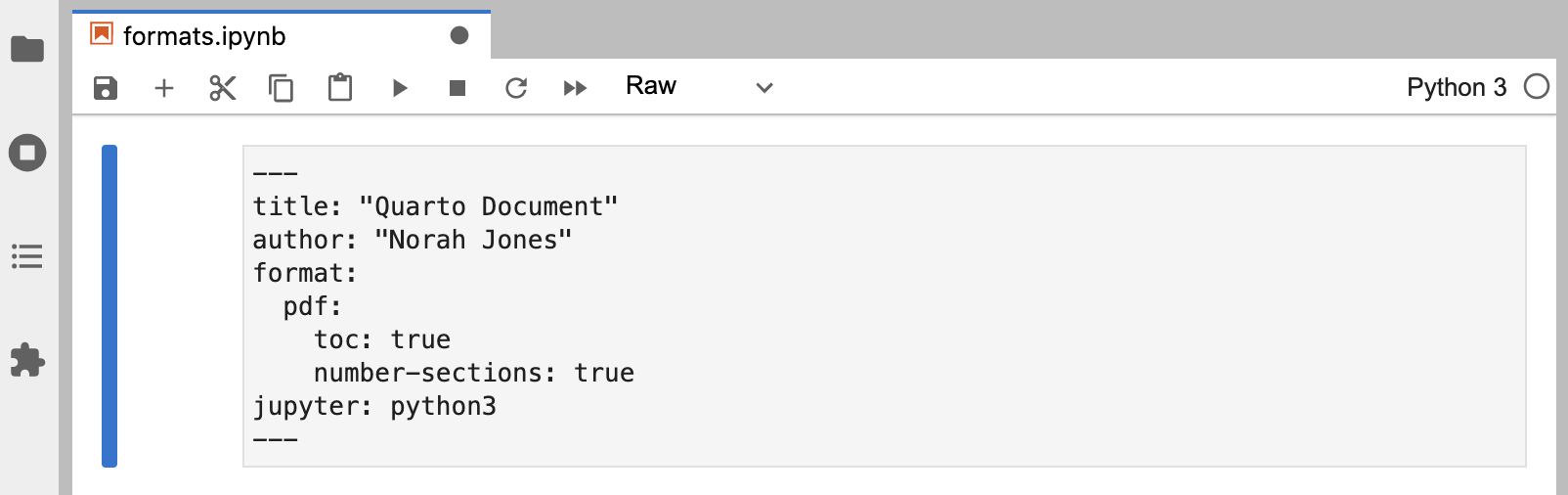This screenshot has height=495, width=1568.
Task: Switch kernel via Python 3 label
Action: click(1456, 87)
